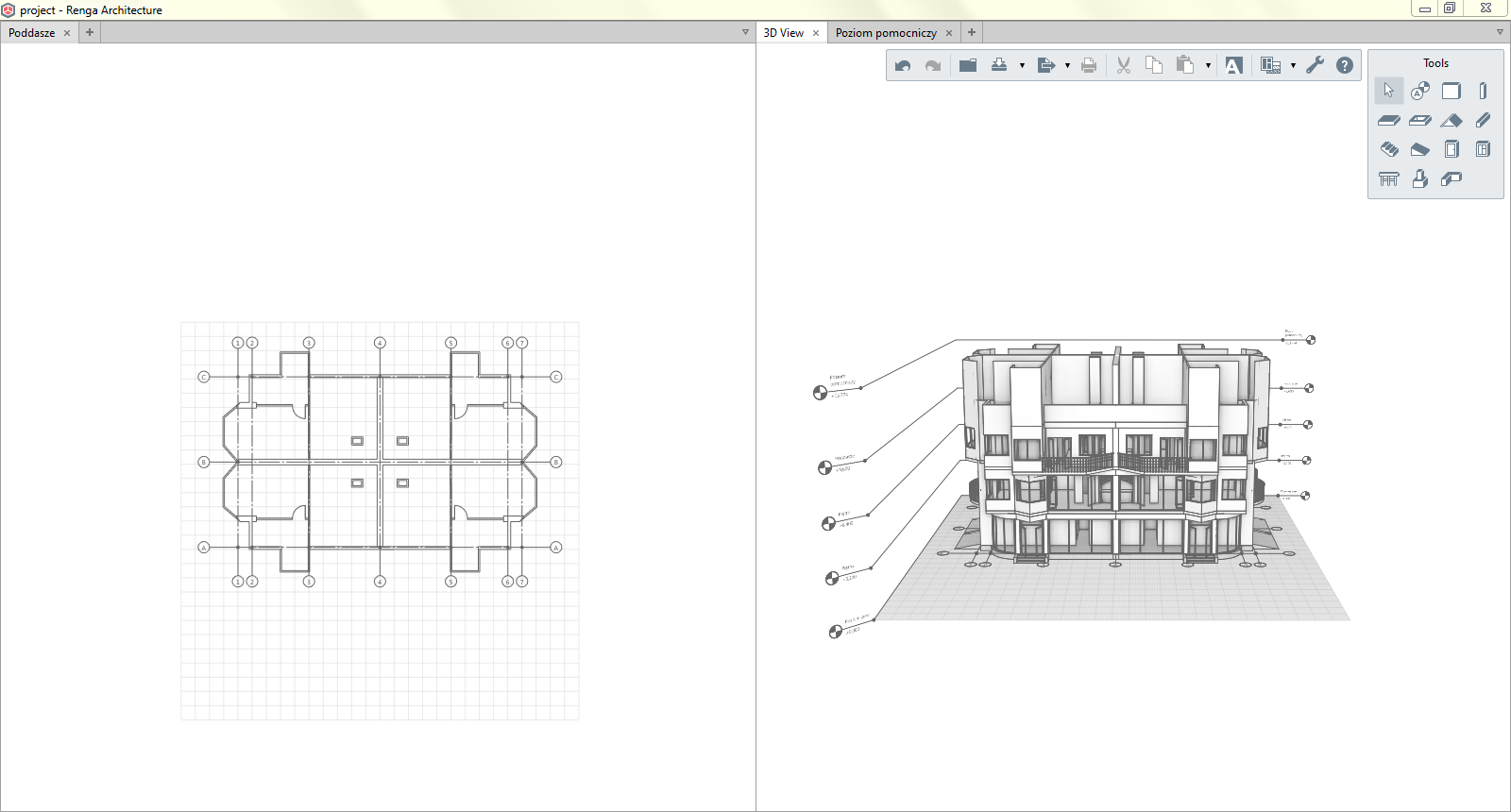The width and height of the screenshot is (1511, 812).
Task: Open help with the question mark icon
Action: pos(1345,65)
